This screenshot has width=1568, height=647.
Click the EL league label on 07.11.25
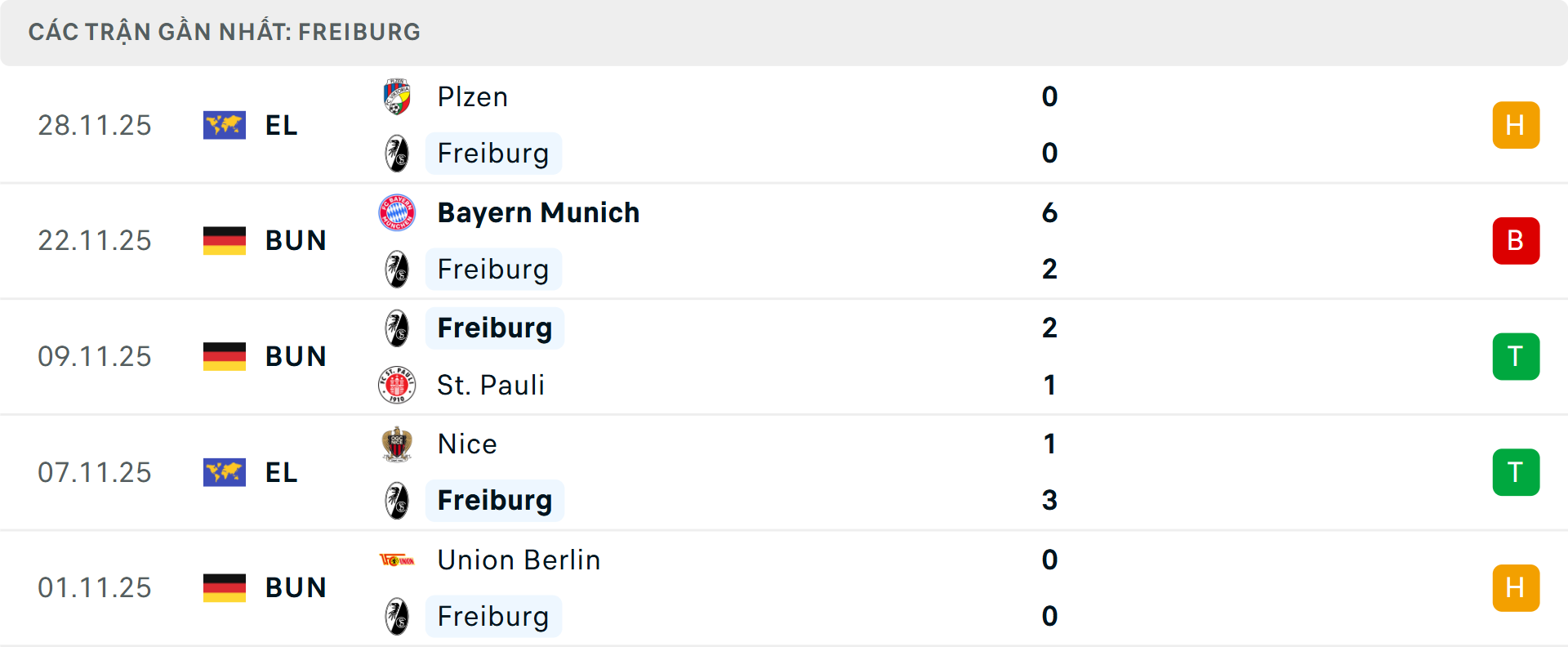281,472
